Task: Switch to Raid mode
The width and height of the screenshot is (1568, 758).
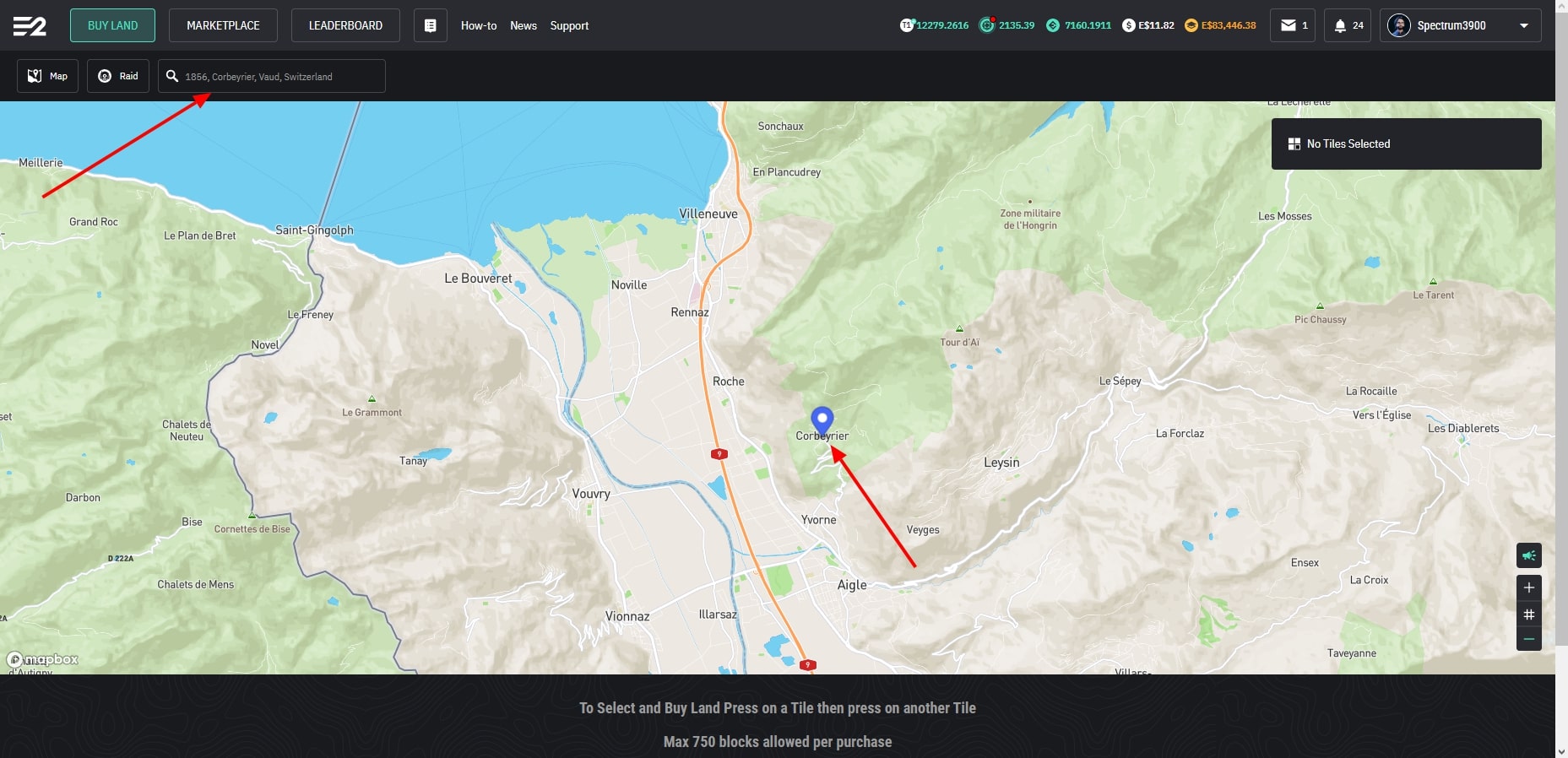Action: (x=118, y=76)
